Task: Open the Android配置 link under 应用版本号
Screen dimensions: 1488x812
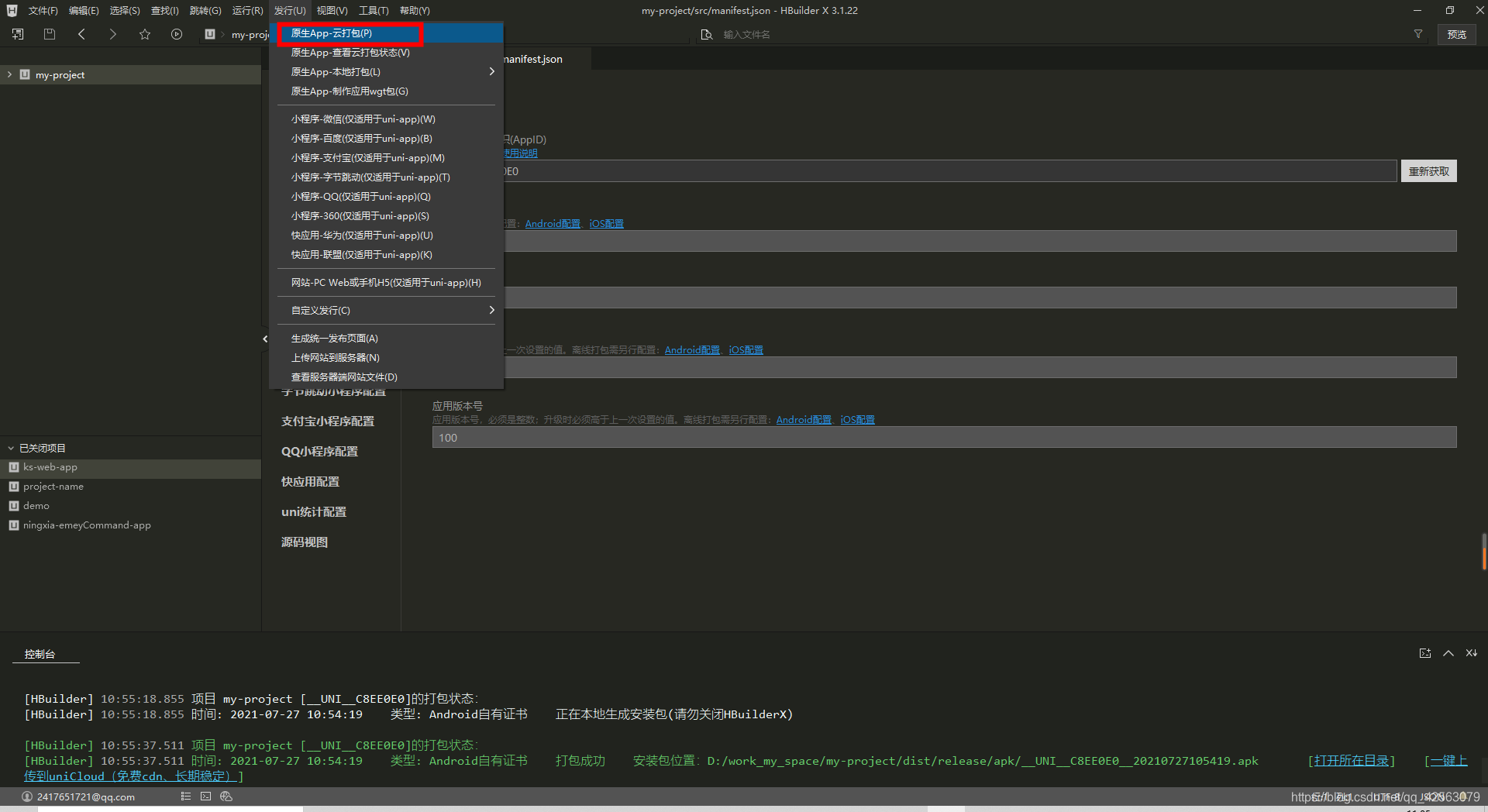Action: point(804,420)
